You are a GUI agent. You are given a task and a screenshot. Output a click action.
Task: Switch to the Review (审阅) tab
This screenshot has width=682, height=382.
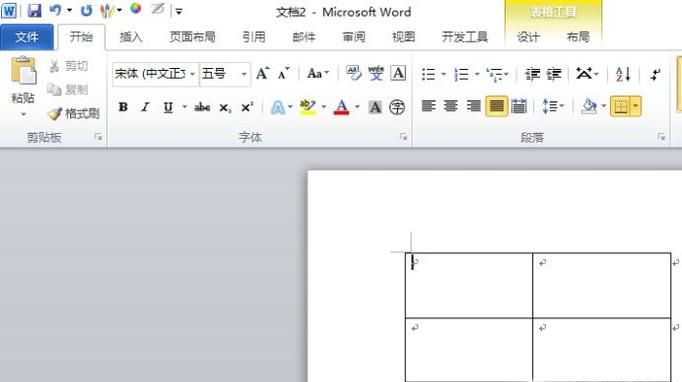354,37
